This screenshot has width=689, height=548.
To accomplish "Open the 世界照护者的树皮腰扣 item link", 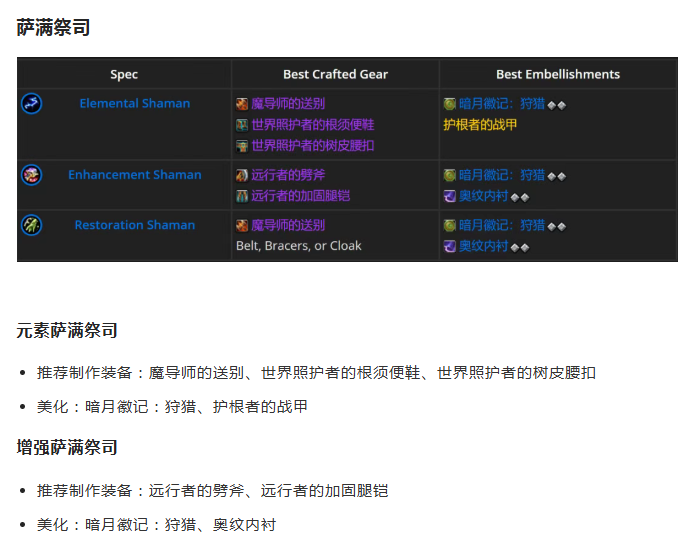I will point(312,146).
